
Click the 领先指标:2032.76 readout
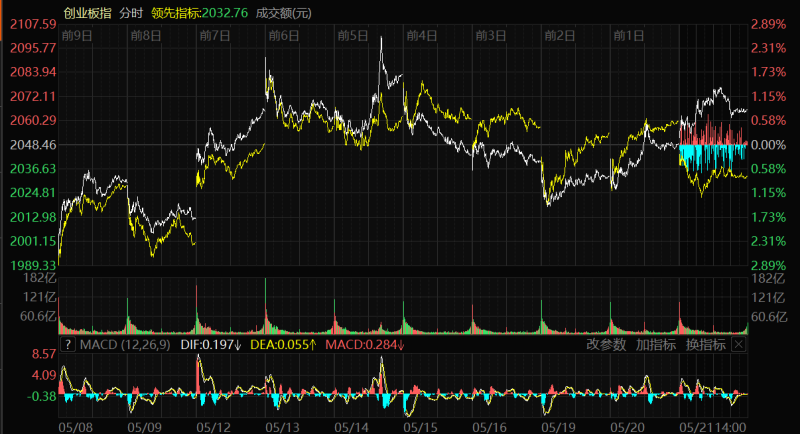199,13
